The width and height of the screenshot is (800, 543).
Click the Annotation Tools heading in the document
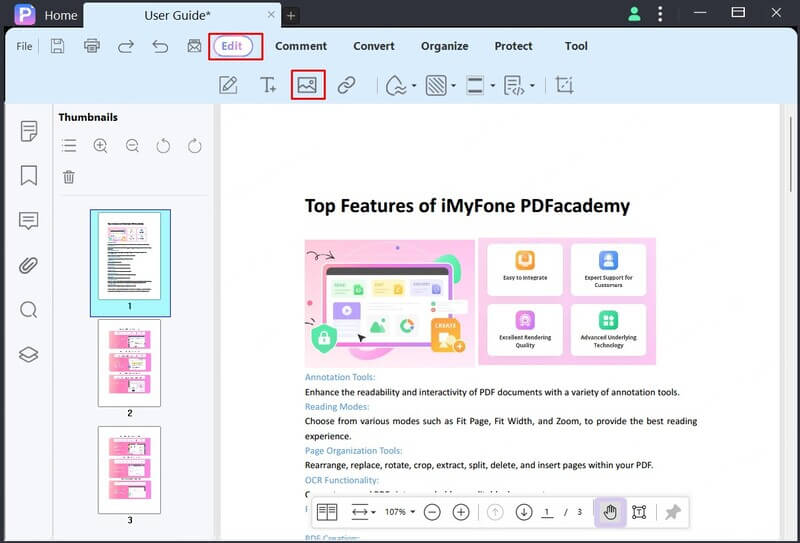pos(340,377)
